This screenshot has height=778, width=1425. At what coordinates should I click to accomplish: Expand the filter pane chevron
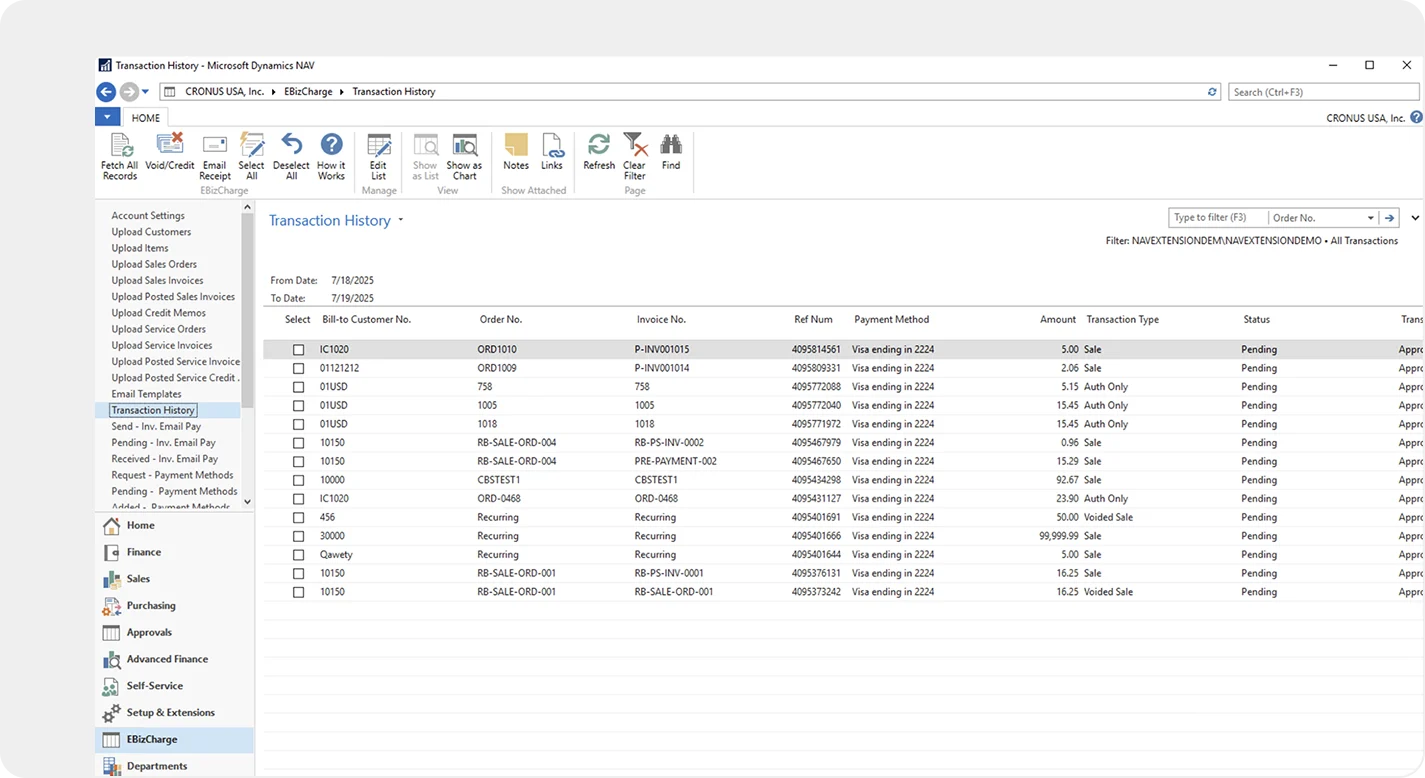(1415, 218)
